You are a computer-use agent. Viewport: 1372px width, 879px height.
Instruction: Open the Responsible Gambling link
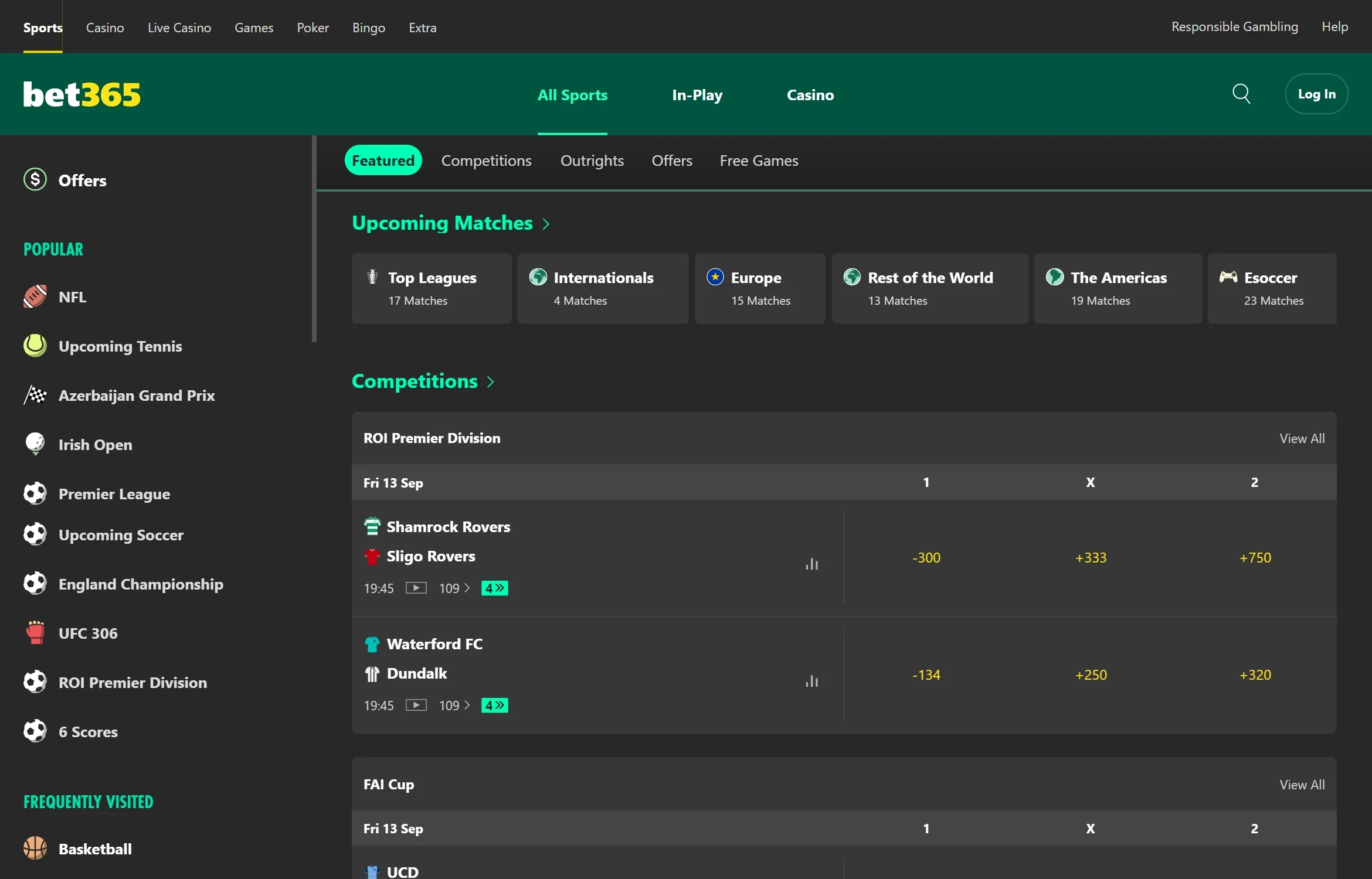point(1234,26)
